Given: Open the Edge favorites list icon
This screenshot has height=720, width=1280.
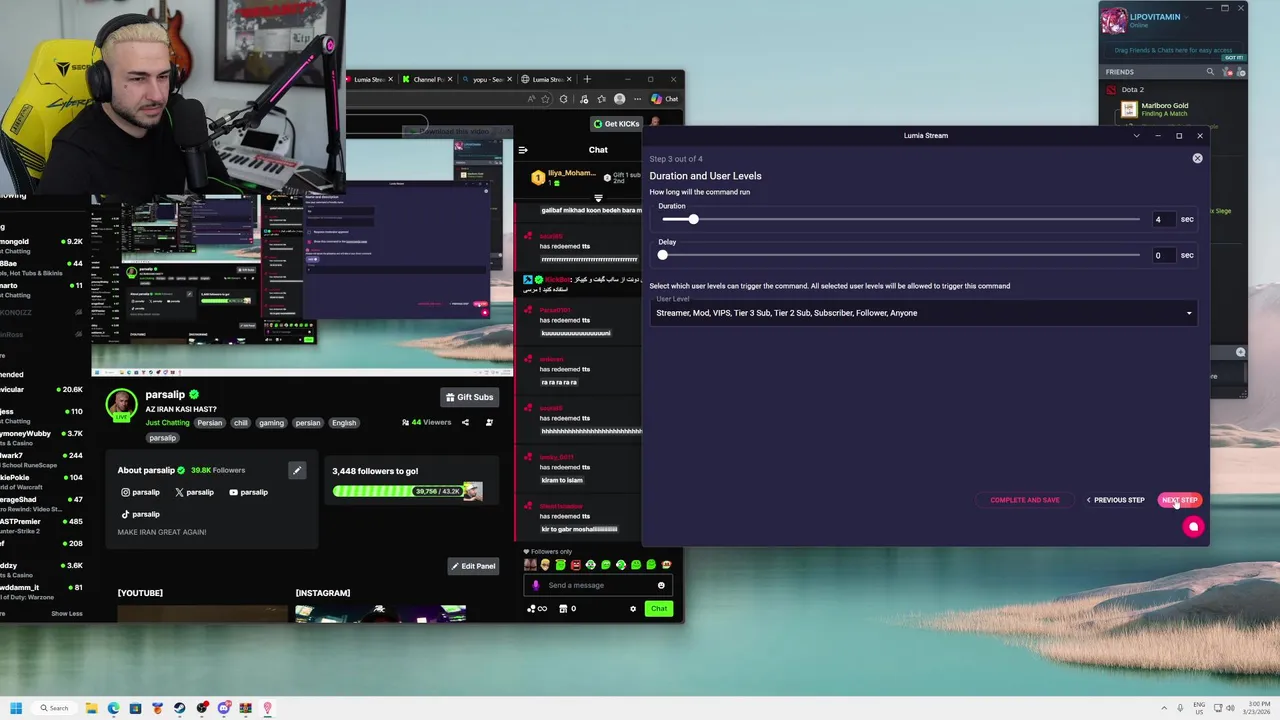Looking at the screenshot, I should pyautogui.click(x=601, y=99).
